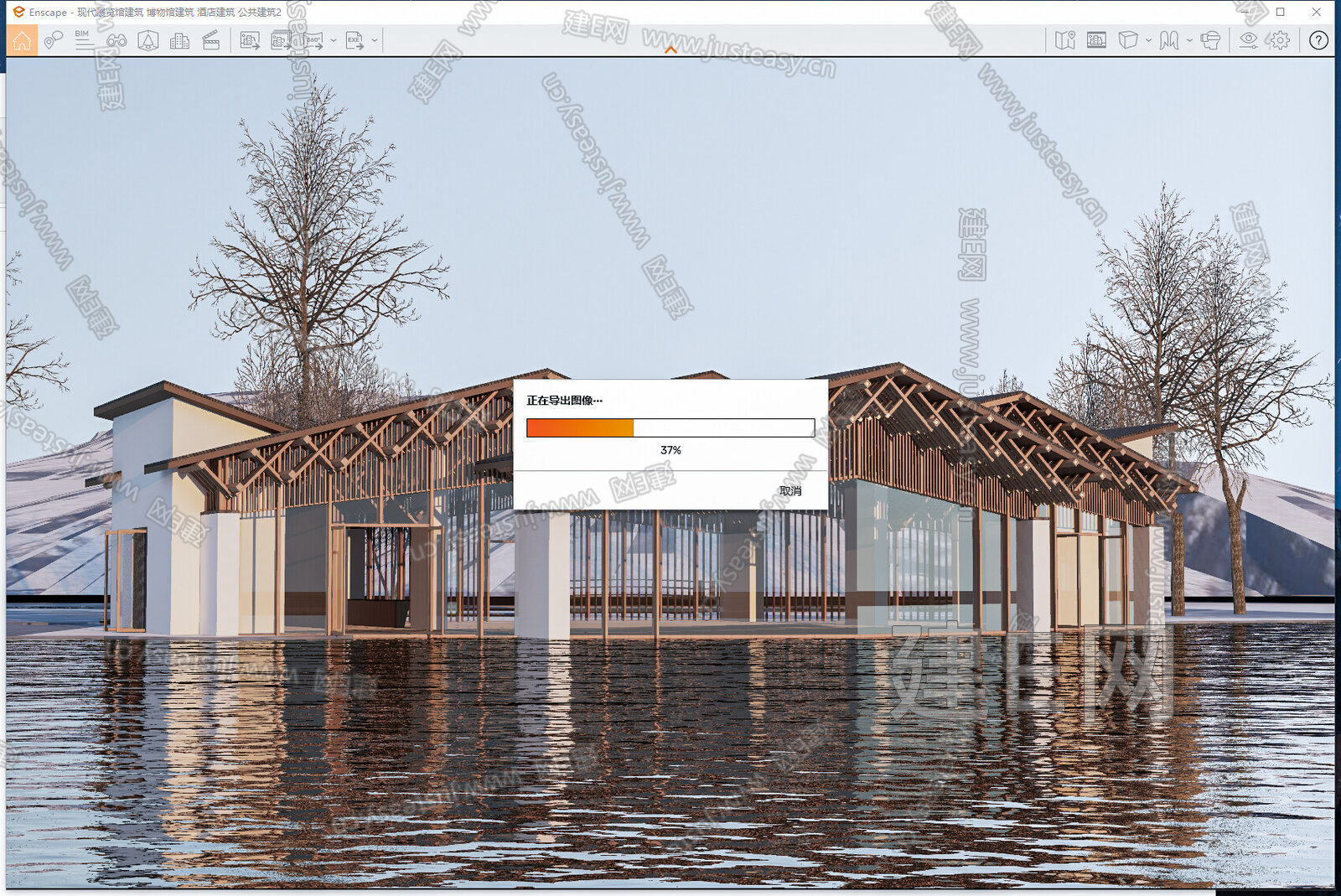Select the binoculars view management icon
1341x896 pixels.
(116, 40)
